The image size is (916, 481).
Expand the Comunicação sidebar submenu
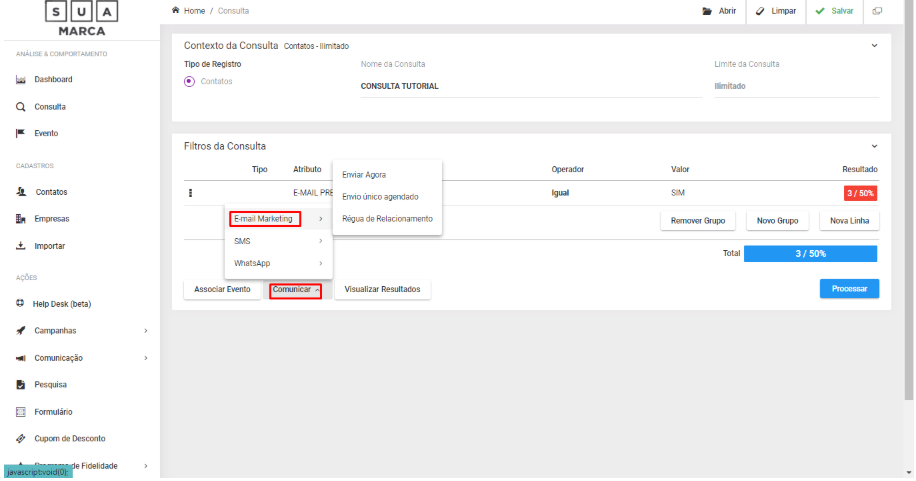pyautogui.click(x=145, y=358)
